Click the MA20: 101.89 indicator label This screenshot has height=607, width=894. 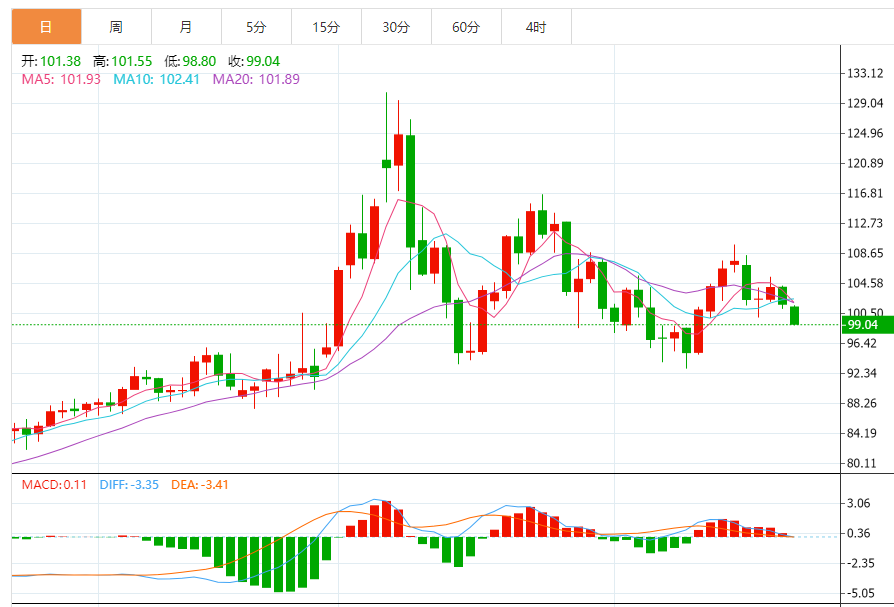256,79
